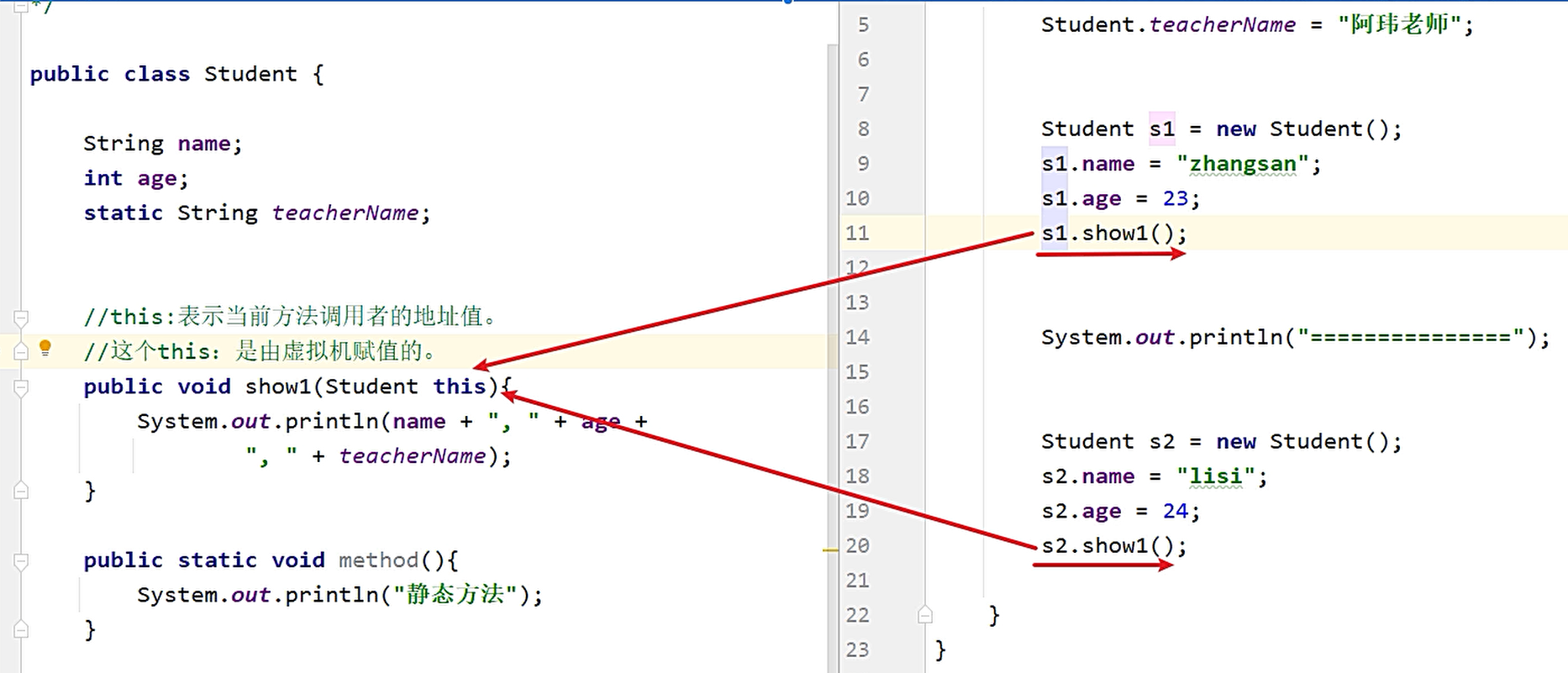The width and height of the screenshot is (1568, 673).
Task: Click the yellow light bulb intention icon
Action: [45, 348]
